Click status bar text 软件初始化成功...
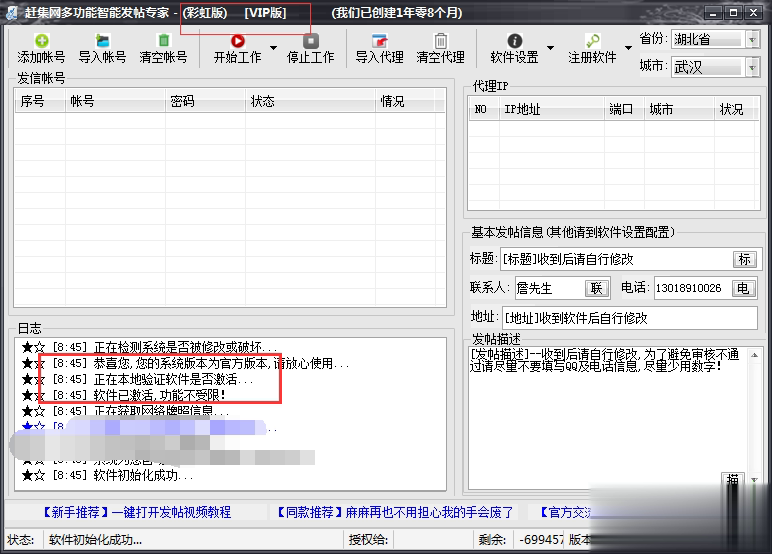 95,540
